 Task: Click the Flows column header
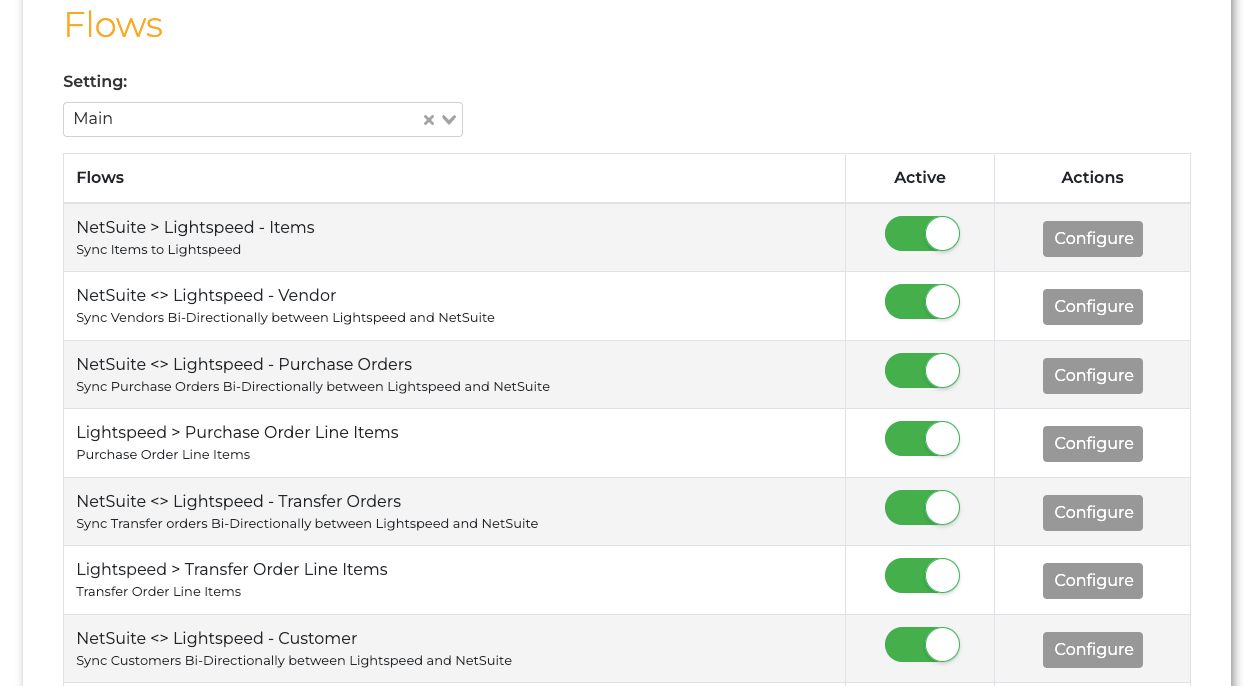[x=100, y=178]
